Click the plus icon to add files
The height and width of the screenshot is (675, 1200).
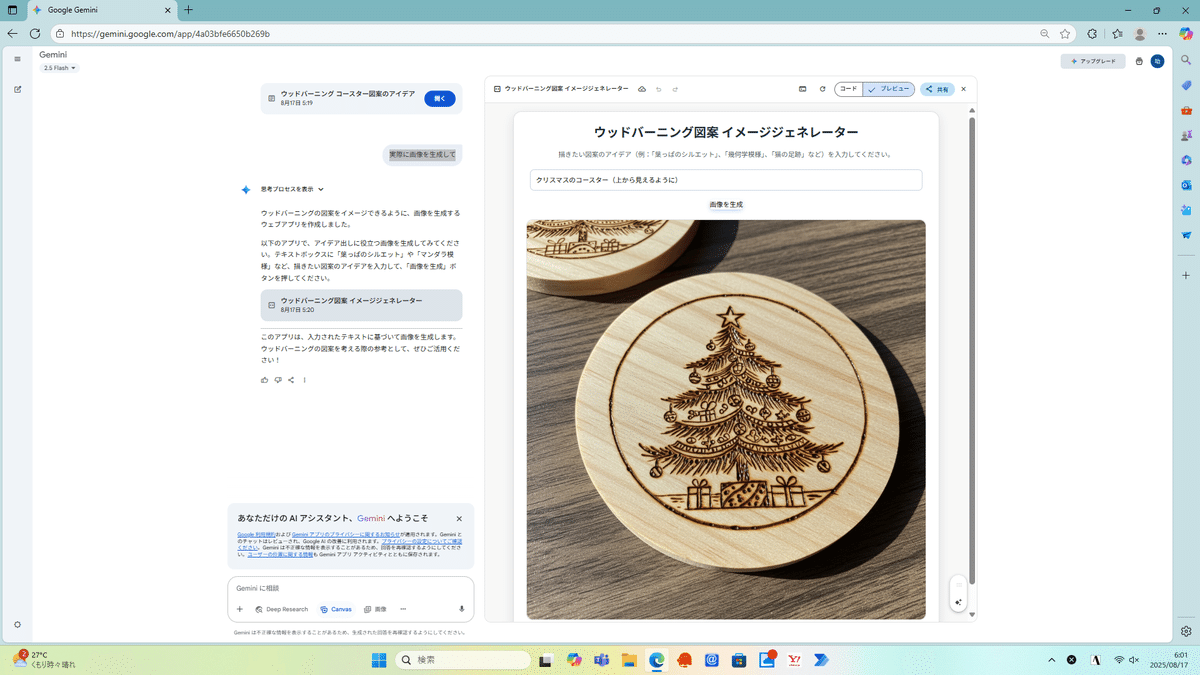click(240, 609)
